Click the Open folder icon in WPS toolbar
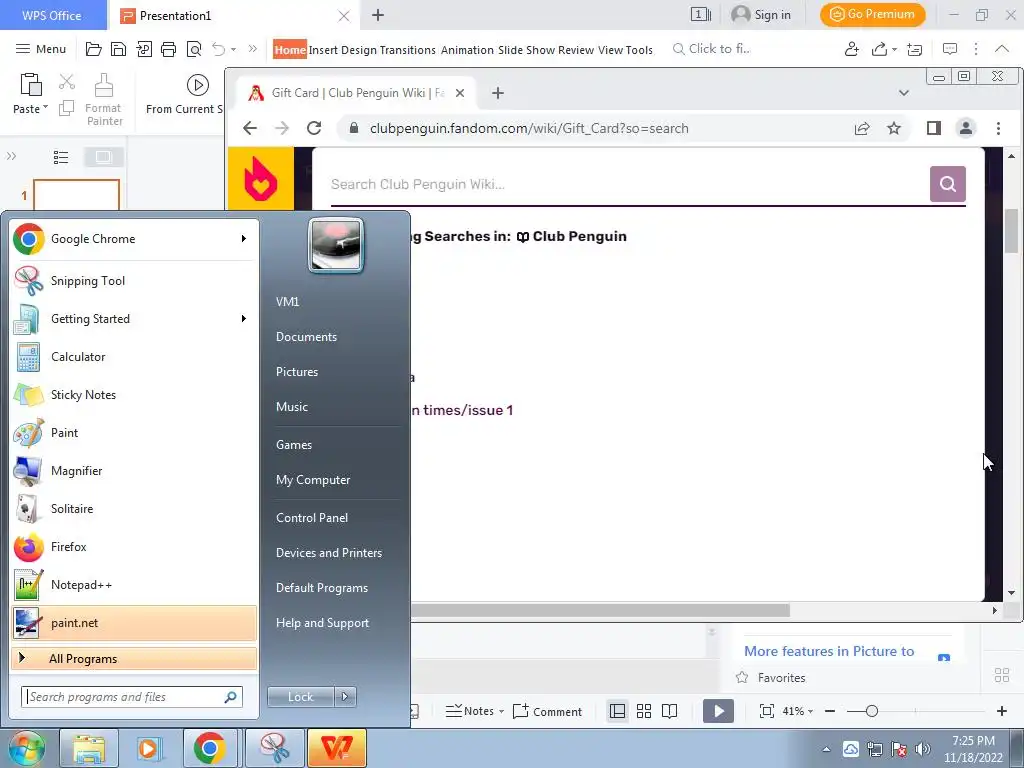Viewport: 1024px width, 768px height. 93,49
